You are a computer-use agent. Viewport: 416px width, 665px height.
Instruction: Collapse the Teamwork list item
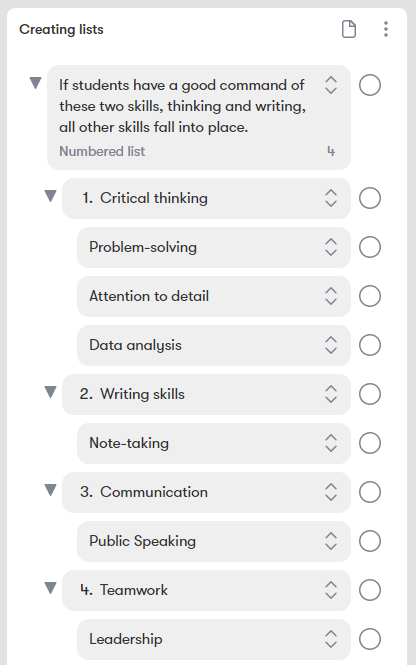coord(50,588)
